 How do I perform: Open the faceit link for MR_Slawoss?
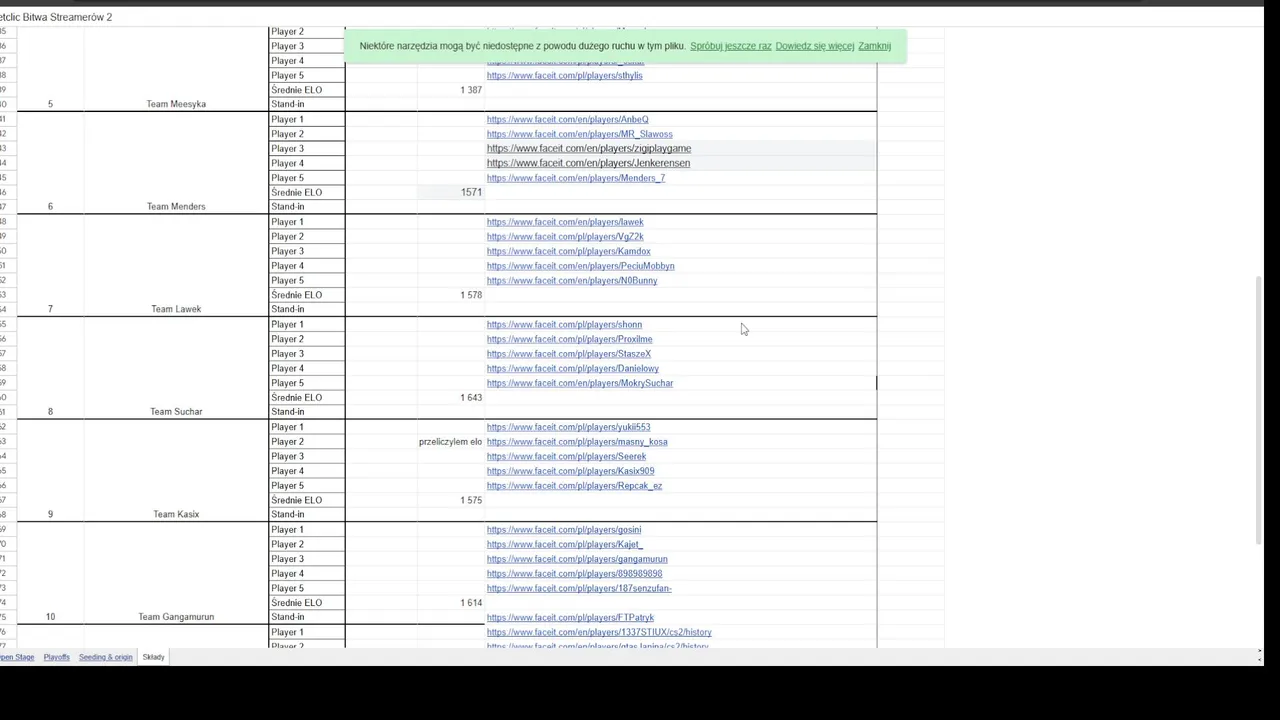579,134
